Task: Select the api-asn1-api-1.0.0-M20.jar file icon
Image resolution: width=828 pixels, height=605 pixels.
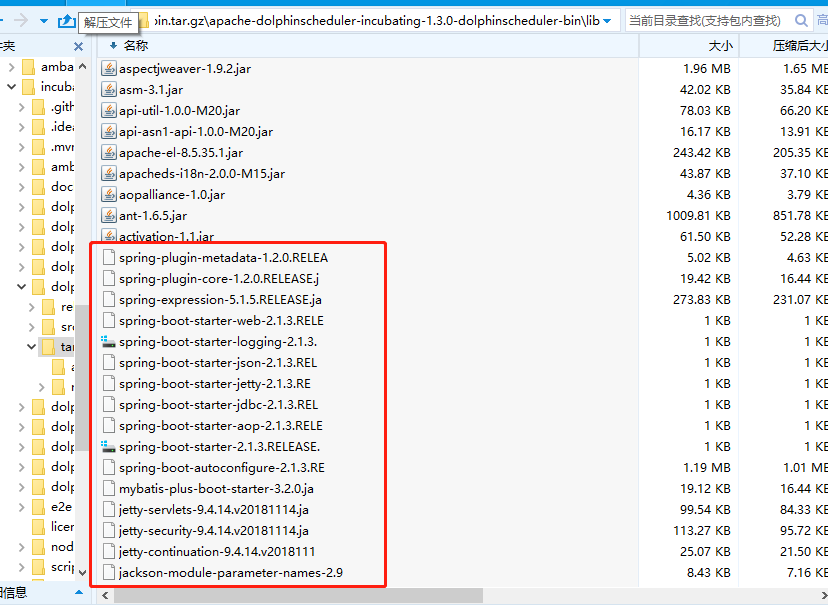Action: coord(109,131)
